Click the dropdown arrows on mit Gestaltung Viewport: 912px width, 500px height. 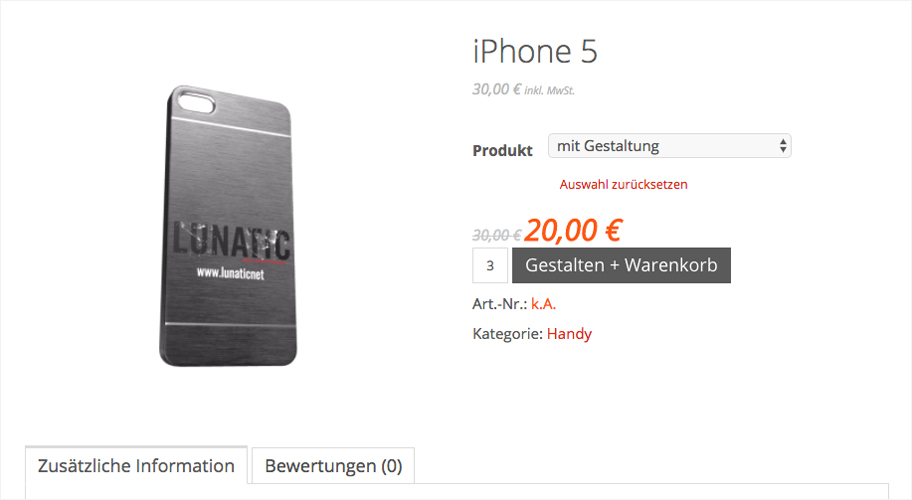783,146
